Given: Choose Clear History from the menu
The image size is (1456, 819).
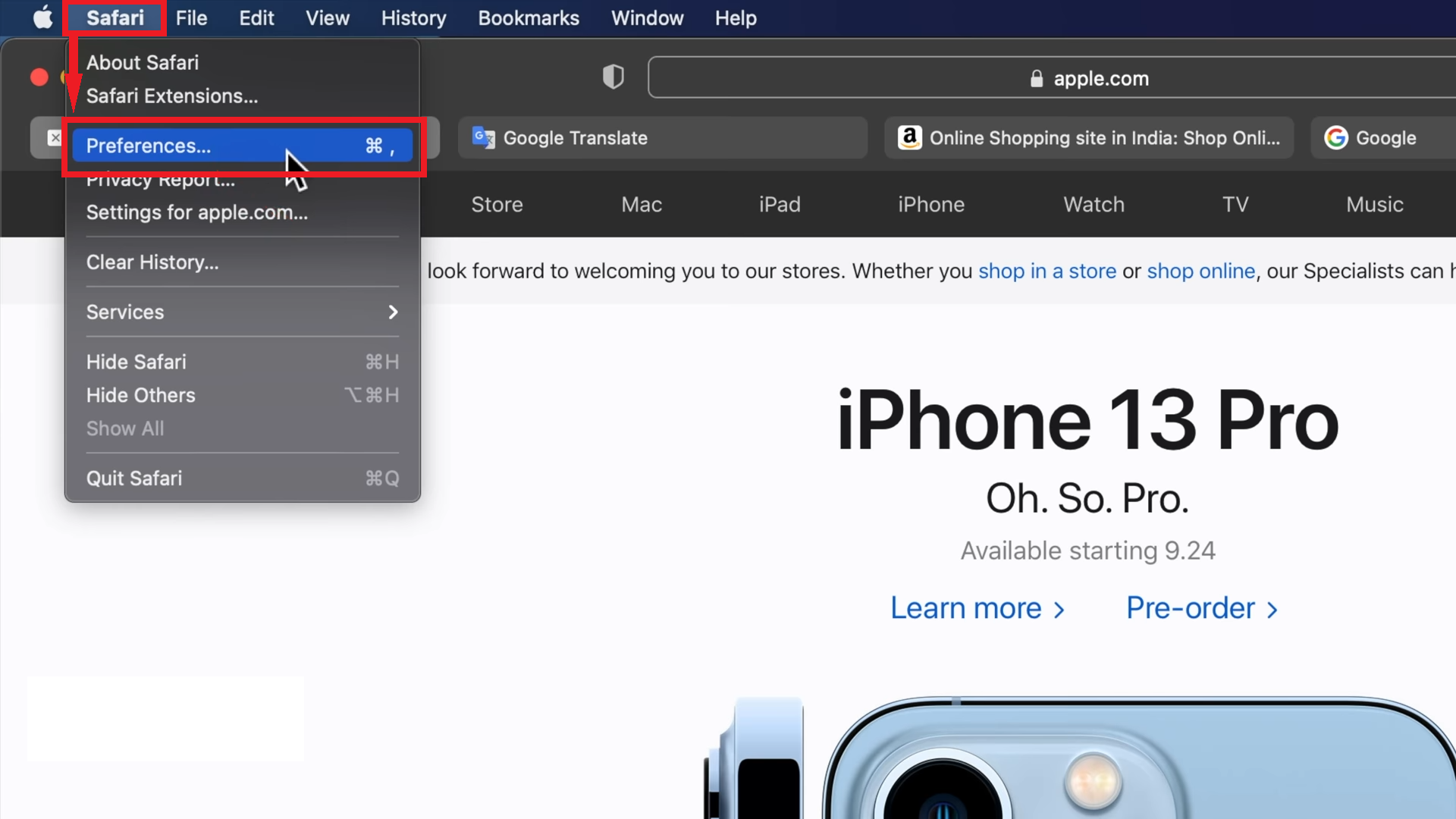Looking at the screenshot, I should (x=152, y=262).
